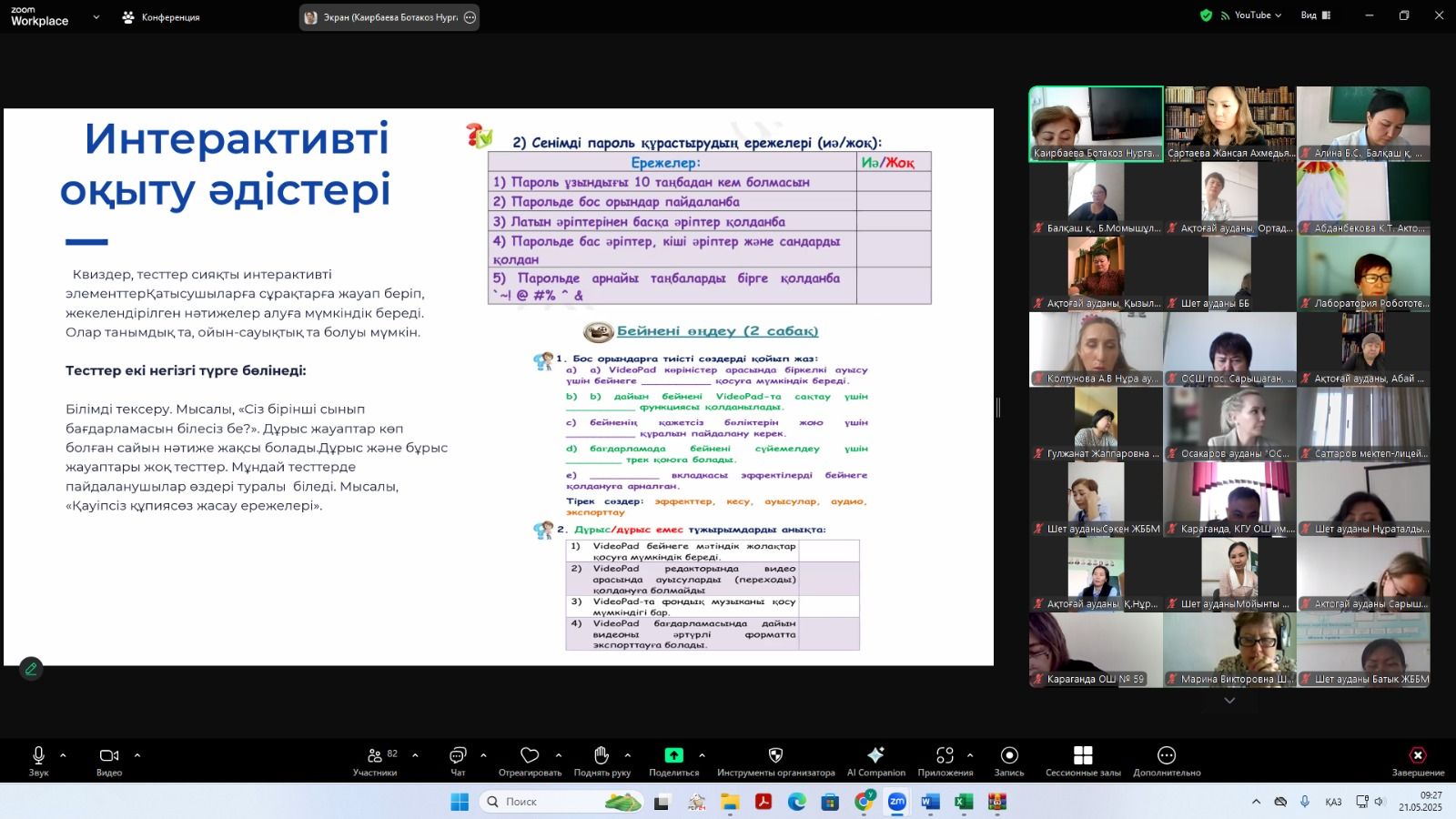Raise hand with Поднять руку
The height and width of the screenshot is (819, 1456).
602,756
